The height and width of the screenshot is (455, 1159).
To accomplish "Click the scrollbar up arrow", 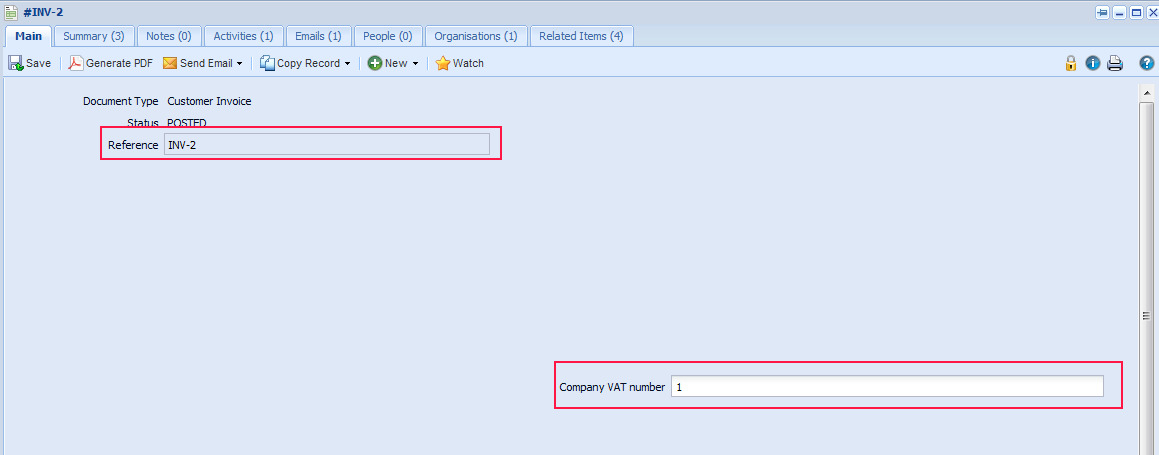I will point(1146,92).
